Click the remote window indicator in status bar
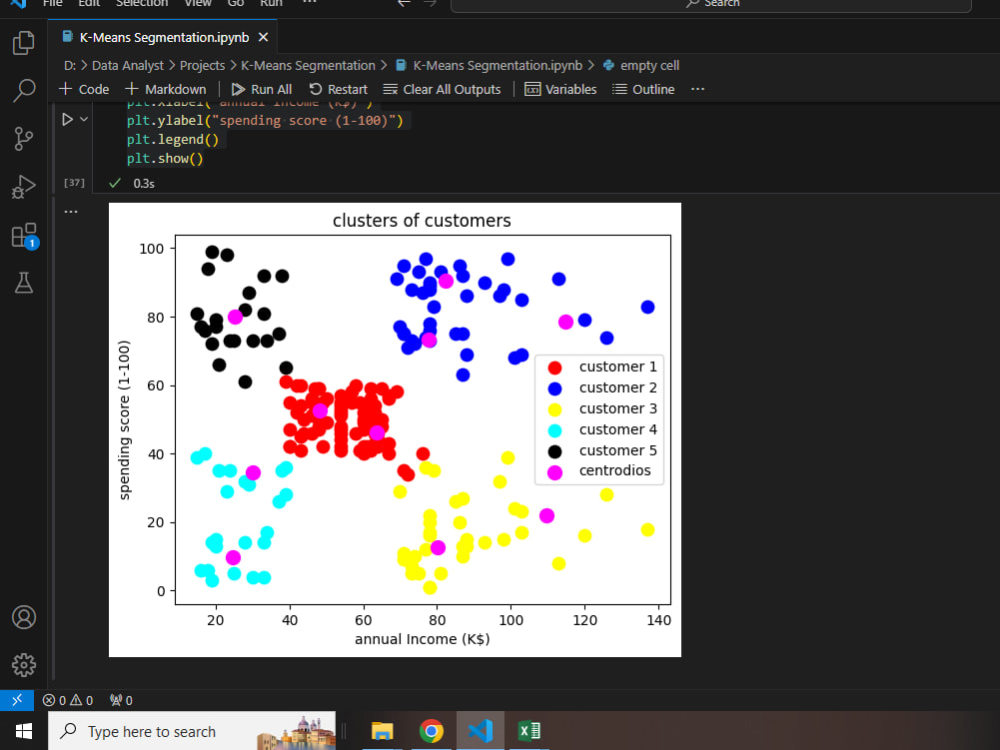 pos(17,700)
